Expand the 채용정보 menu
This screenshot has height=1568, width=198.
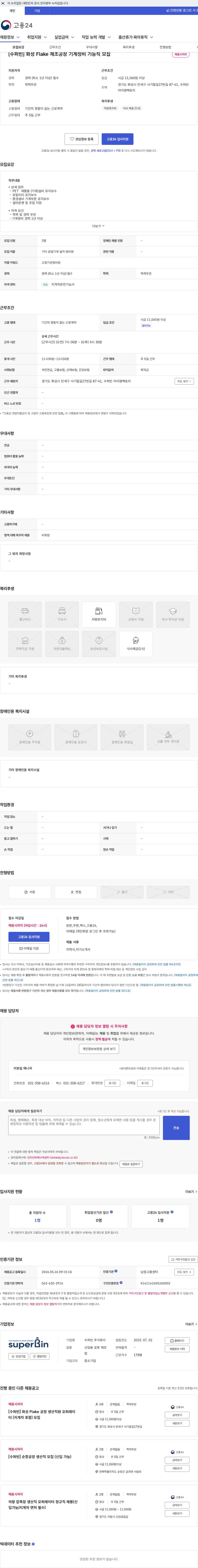(10, 37)
